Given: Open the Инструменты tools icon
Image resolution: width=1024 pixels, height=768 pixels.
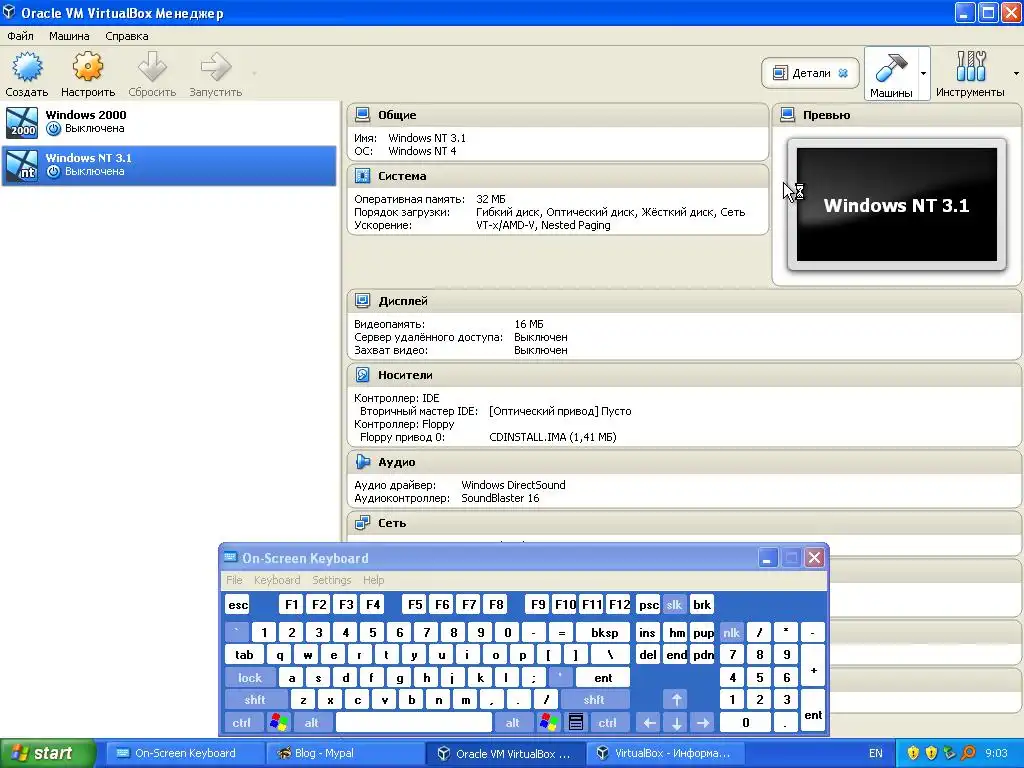Looking at the screenshot, I should pyautogui.click(x=970, y=66).
